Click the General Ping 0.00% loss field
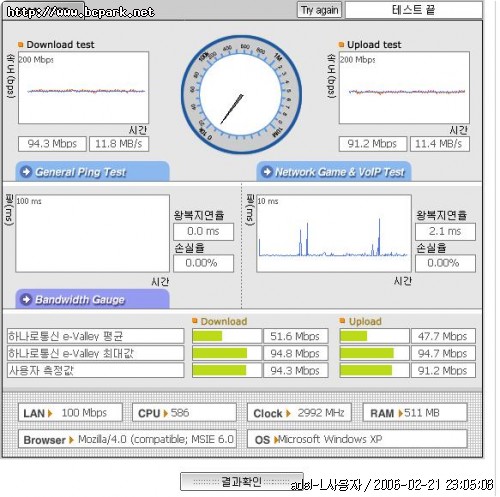 203,263
